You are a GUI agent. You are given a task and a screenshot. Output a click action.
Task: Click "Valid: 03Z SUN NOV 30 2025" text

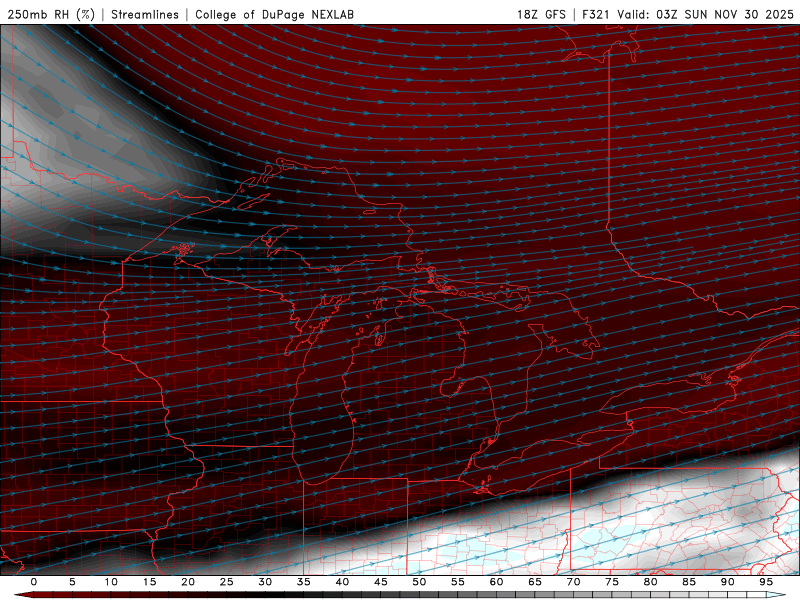pyautogui.click(x=705, y=14)
